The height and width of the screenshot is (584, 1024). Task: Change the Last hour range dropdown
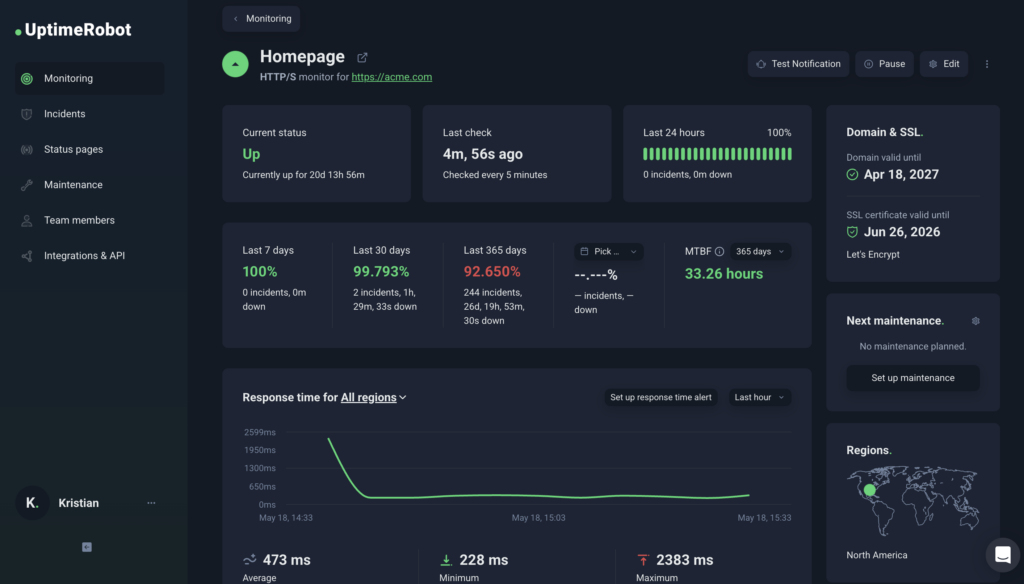760,397
